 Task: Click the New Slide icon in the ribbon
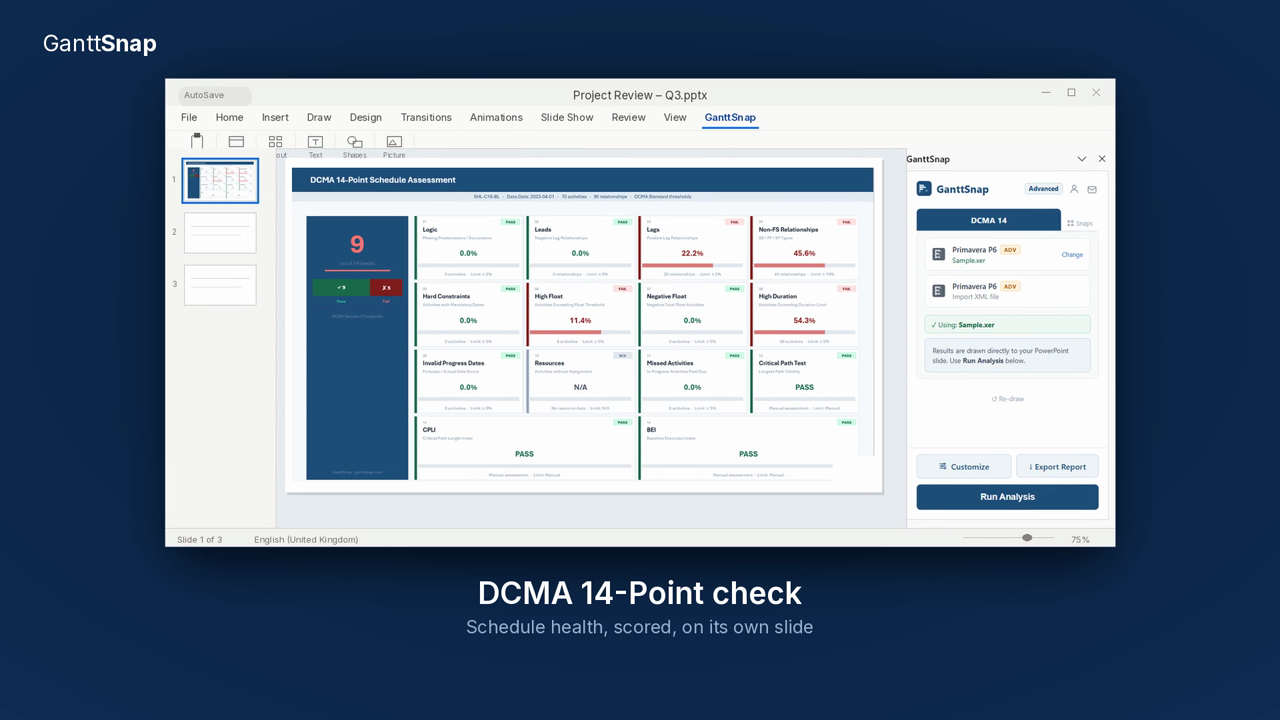[236, 142]
